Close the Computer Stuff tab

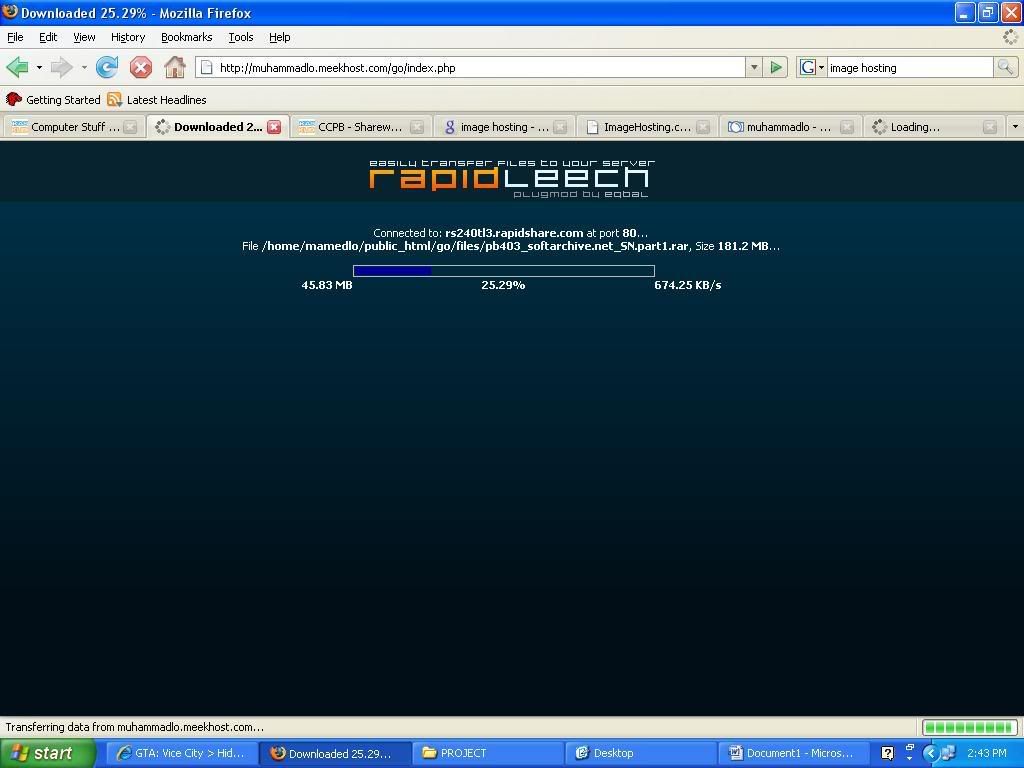tap(131, 127)
